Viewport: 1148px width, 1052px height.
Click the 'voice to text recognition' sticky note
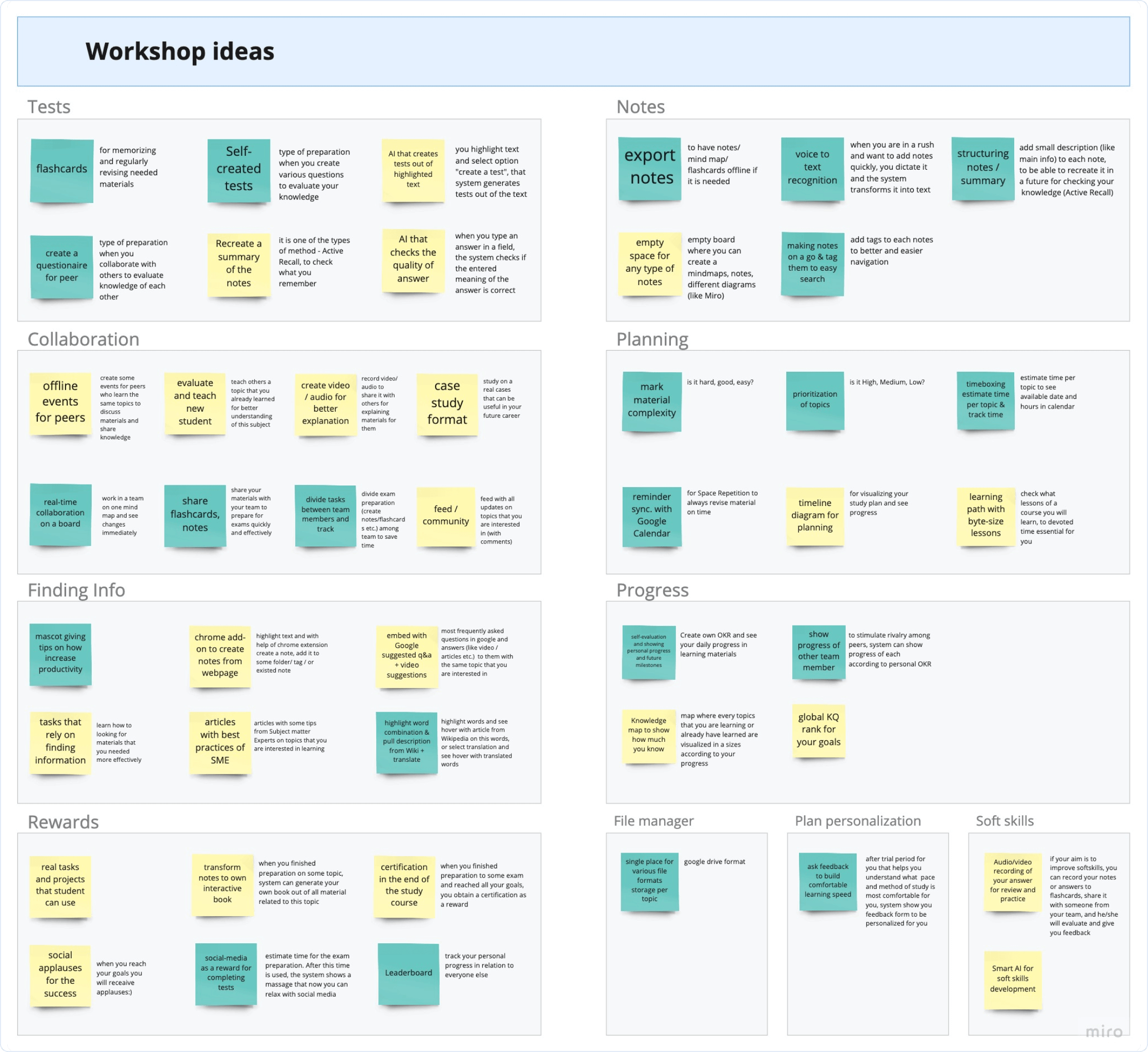pyautogui.click(x=810, y=175)
